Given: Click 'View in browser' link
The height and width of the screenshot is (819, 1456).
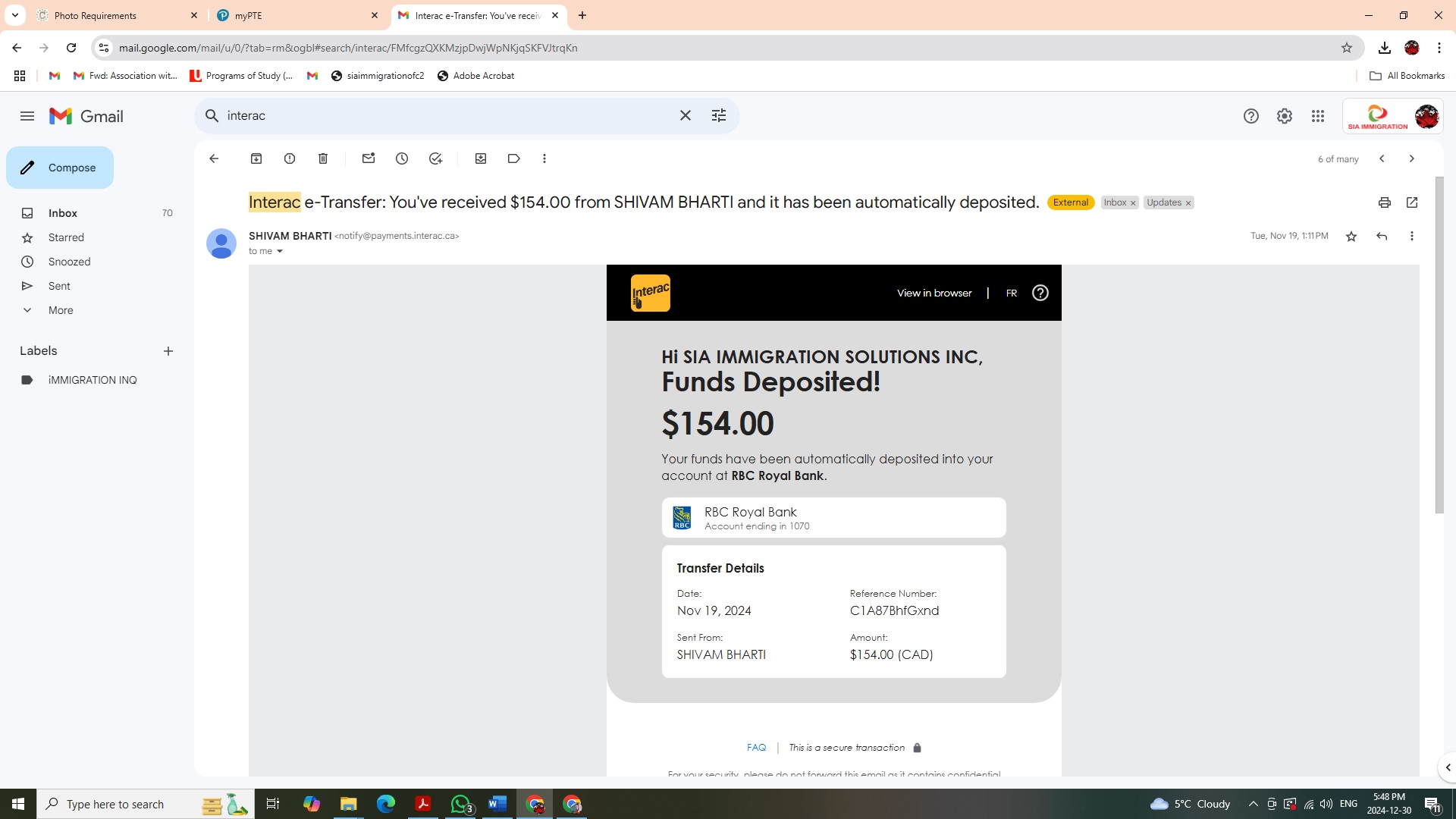Looking at the screenshot, I should tap(934, 293).
